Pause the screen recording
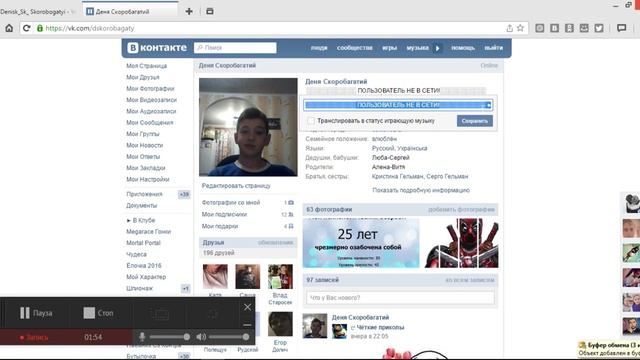 click(36, 313)
